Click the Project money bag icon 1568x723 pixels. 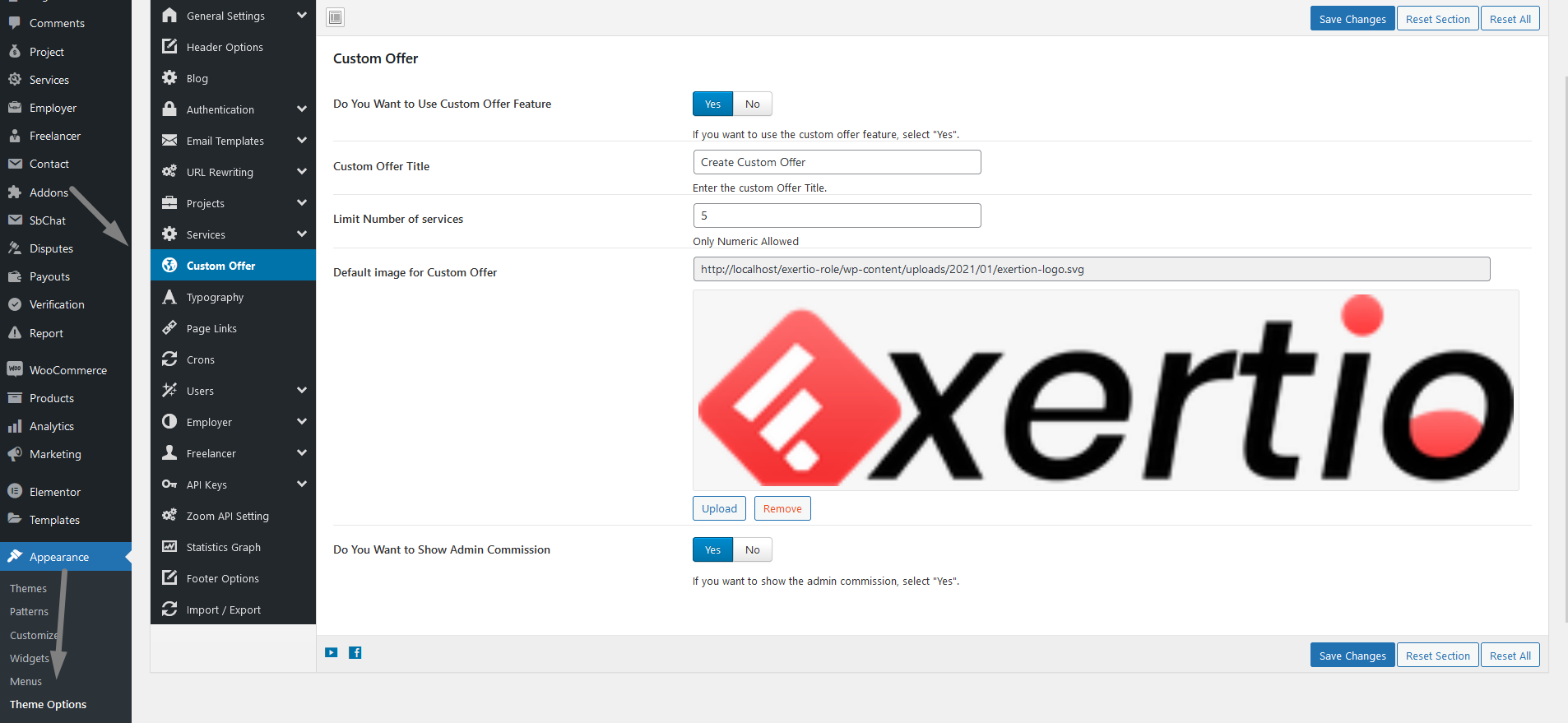[15, 51]
